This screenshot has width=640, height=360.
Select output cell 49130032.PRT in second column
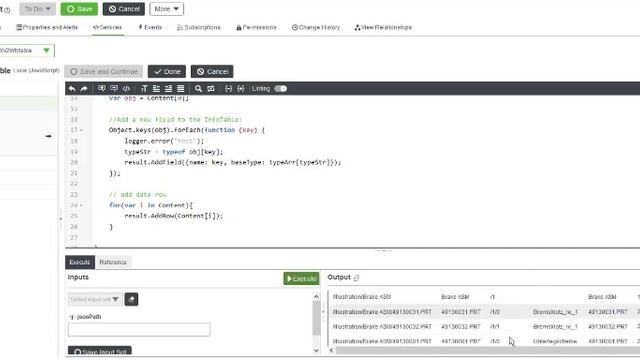461,327
